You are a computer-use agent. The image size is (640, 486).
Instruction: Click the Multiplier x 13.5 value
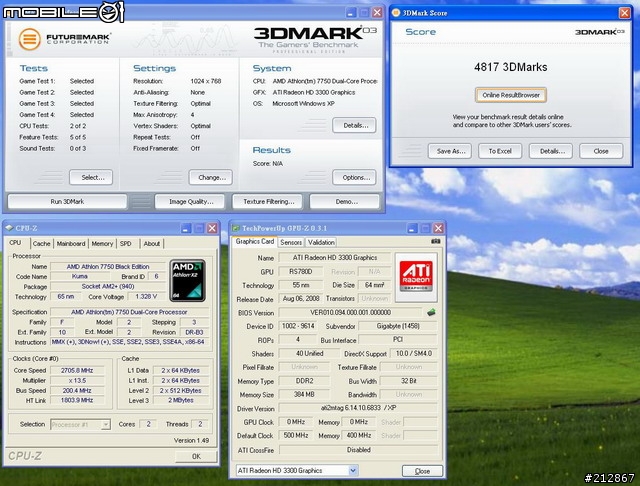[77, 380]
